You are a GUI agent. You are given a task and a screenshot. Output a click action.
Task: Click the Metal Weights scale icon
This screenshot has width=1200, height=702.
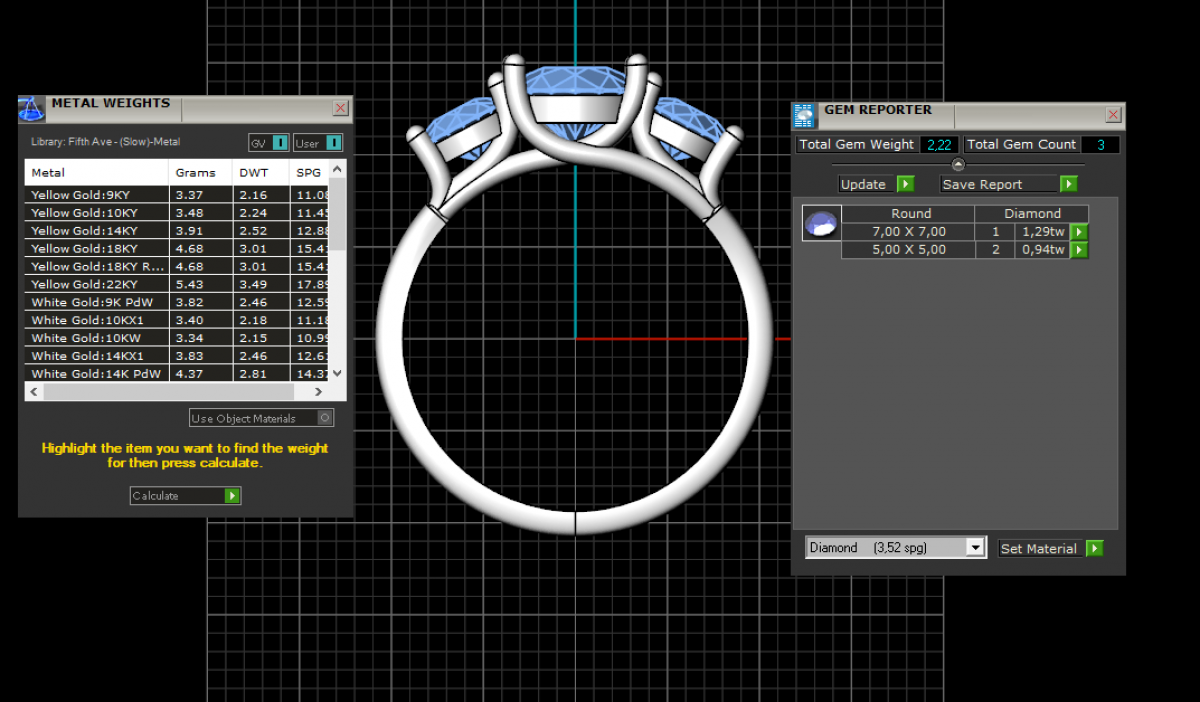pyautogui.click(x=32, y=108)
